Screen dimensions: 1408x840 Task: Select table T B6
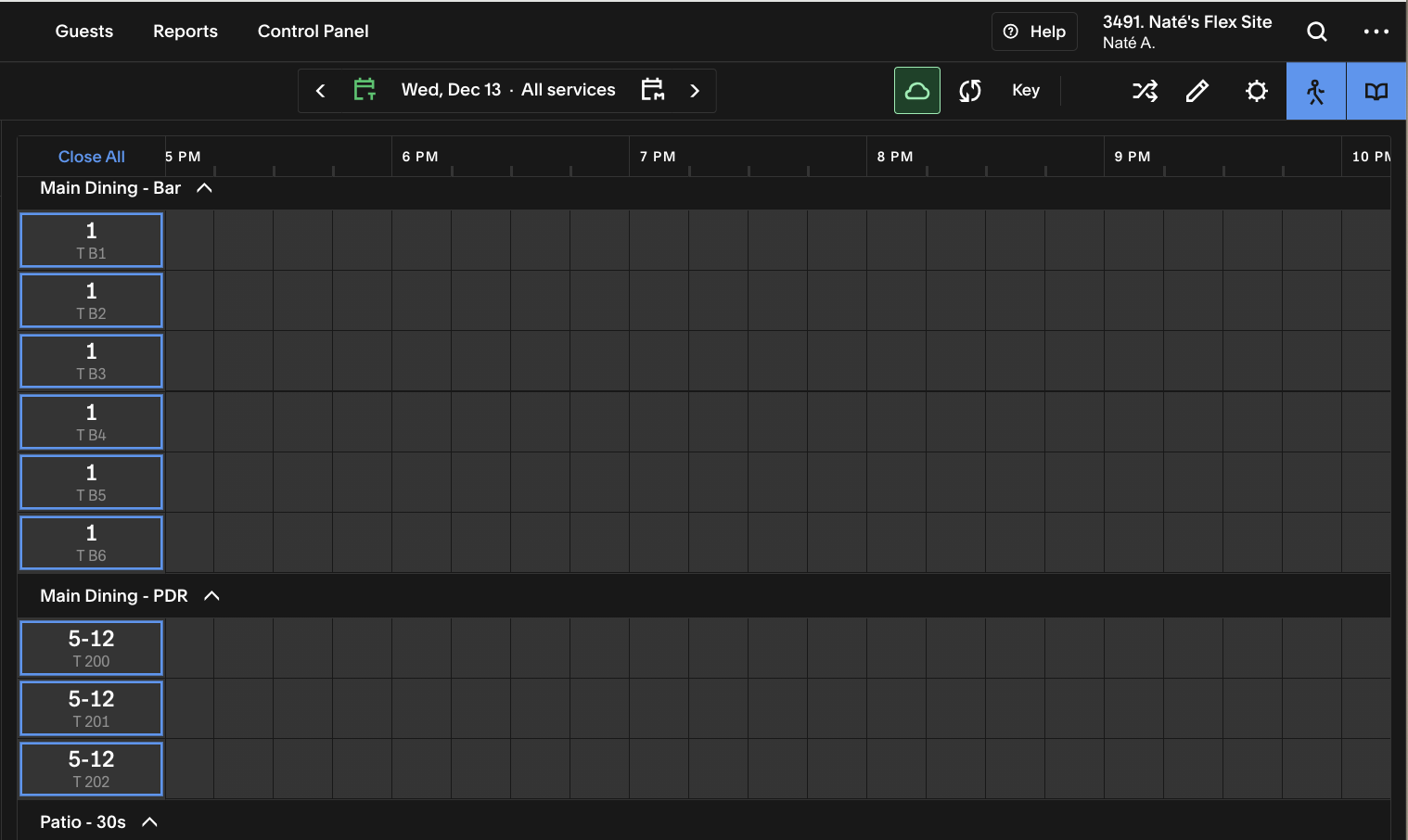point(91,542)
